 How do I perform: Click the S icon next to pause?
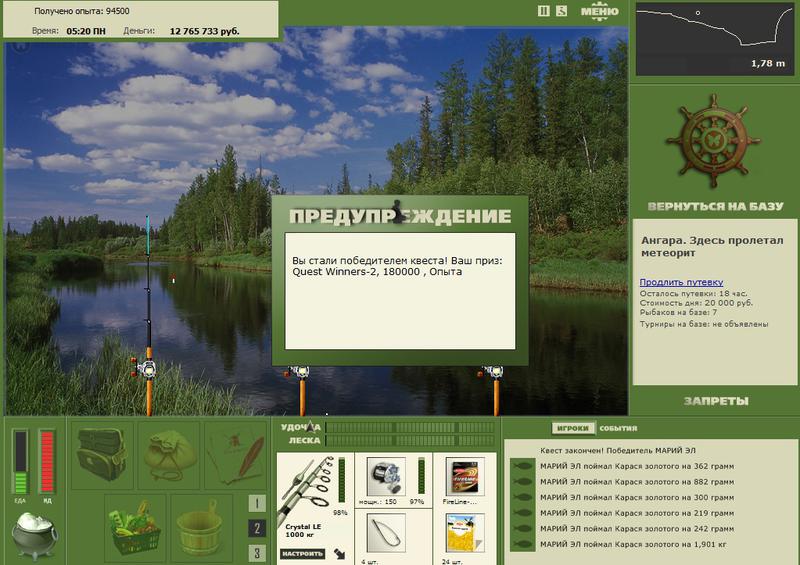[x=561, y=11]
